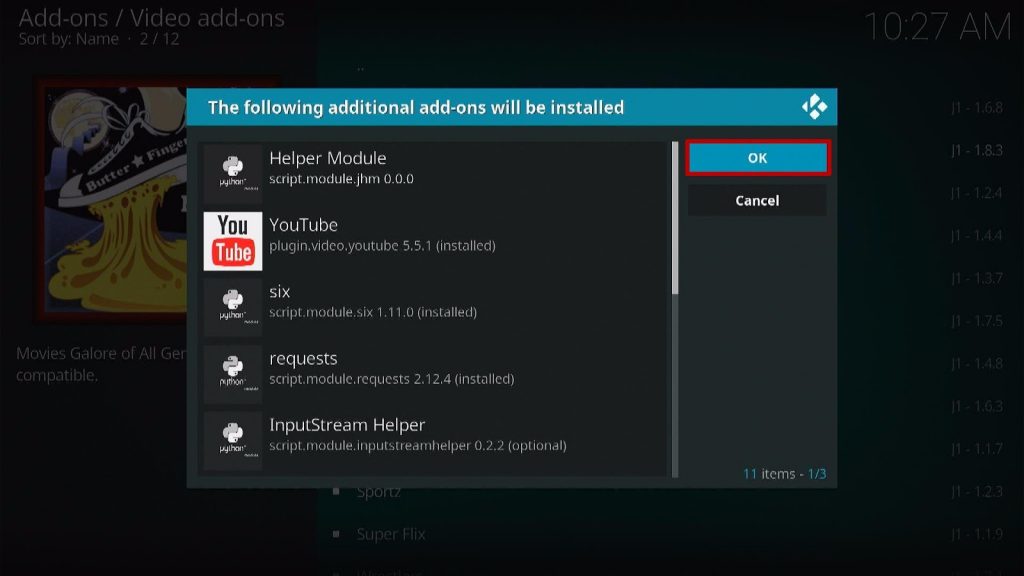Click Super Flix in background list

[x=391, y=534]
